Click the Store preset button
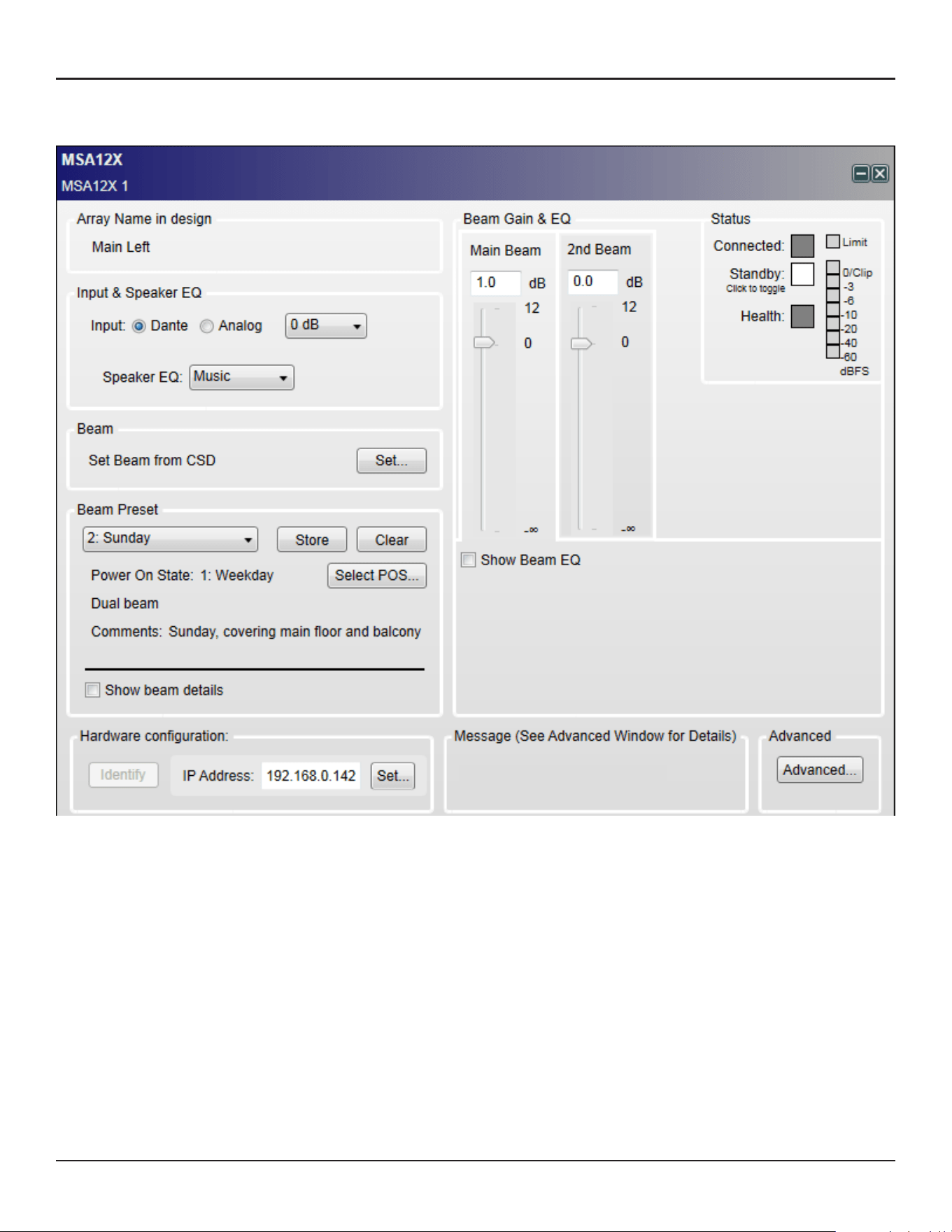The height and width of the screenshot is (1232, 952). 311,539
